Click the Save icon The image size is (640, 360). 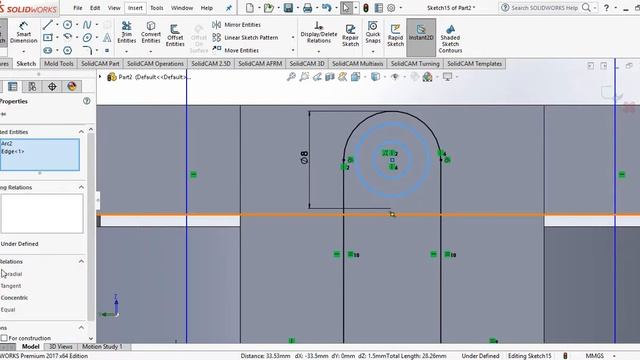pos(288,8)
